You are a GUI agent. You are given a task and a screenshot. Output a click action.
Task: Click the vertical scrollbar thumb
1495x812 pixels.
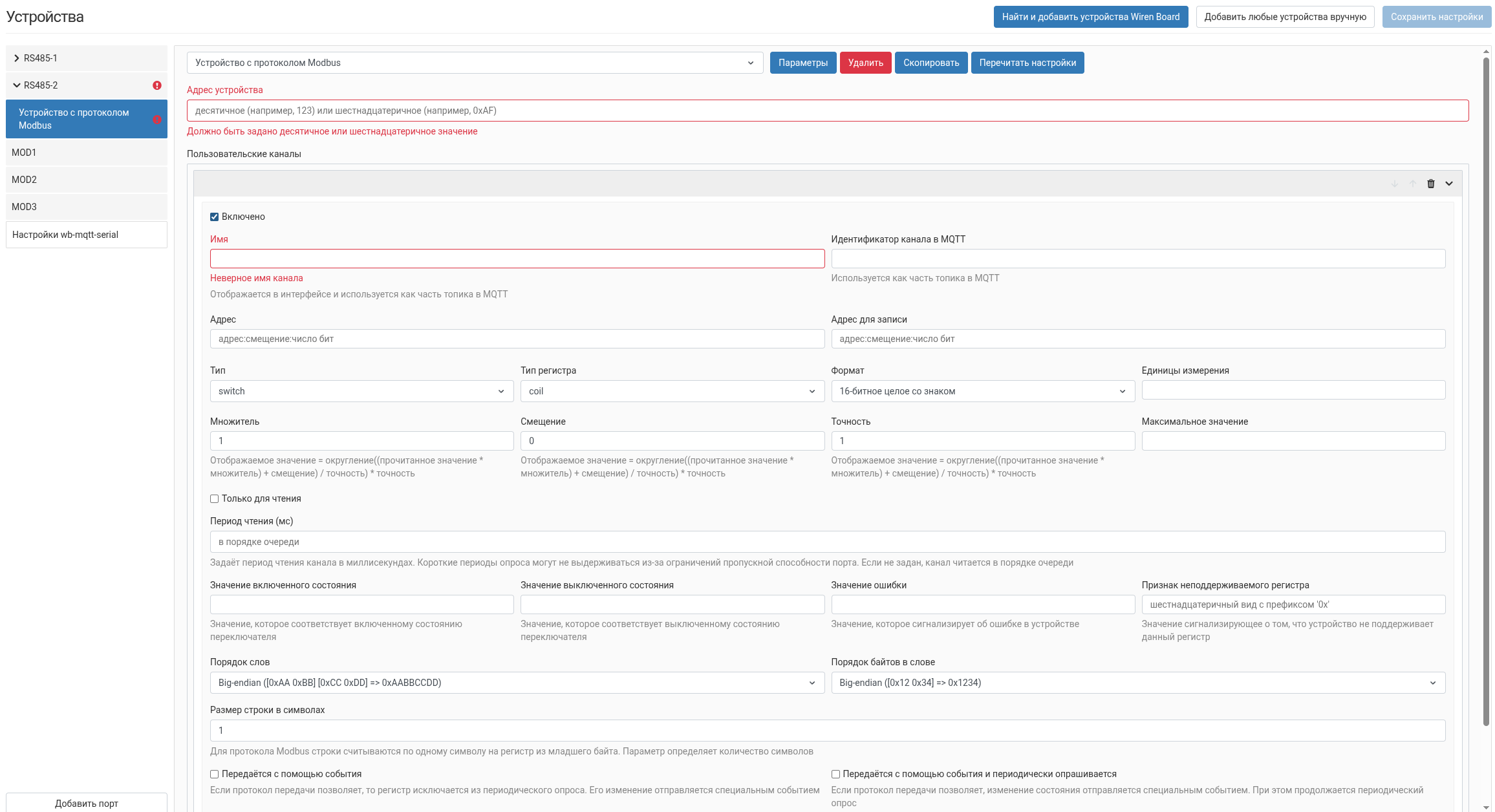pyautogui.click(x=1487, y=392)
